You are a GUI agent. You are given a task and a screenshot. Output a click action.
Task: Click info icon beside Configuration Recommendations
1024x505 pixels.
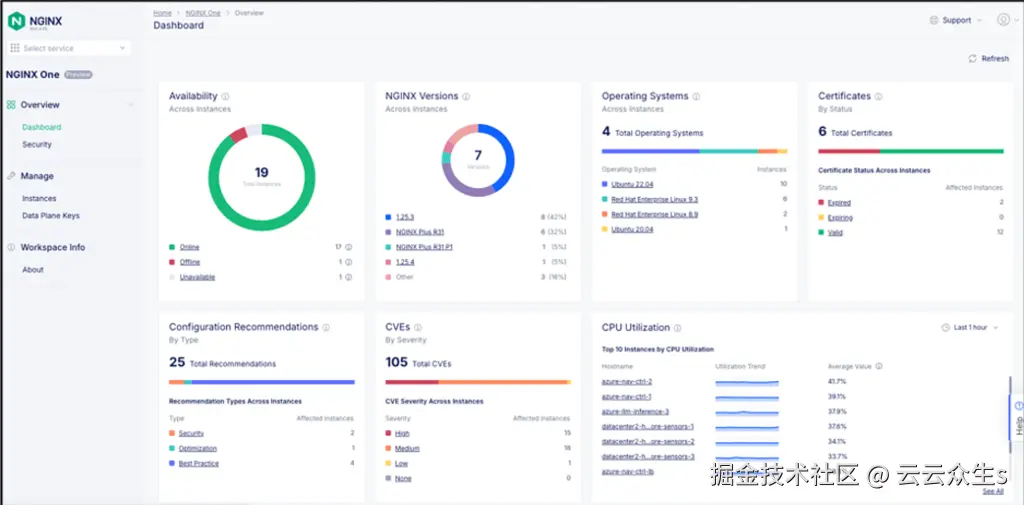pos(326,327)
